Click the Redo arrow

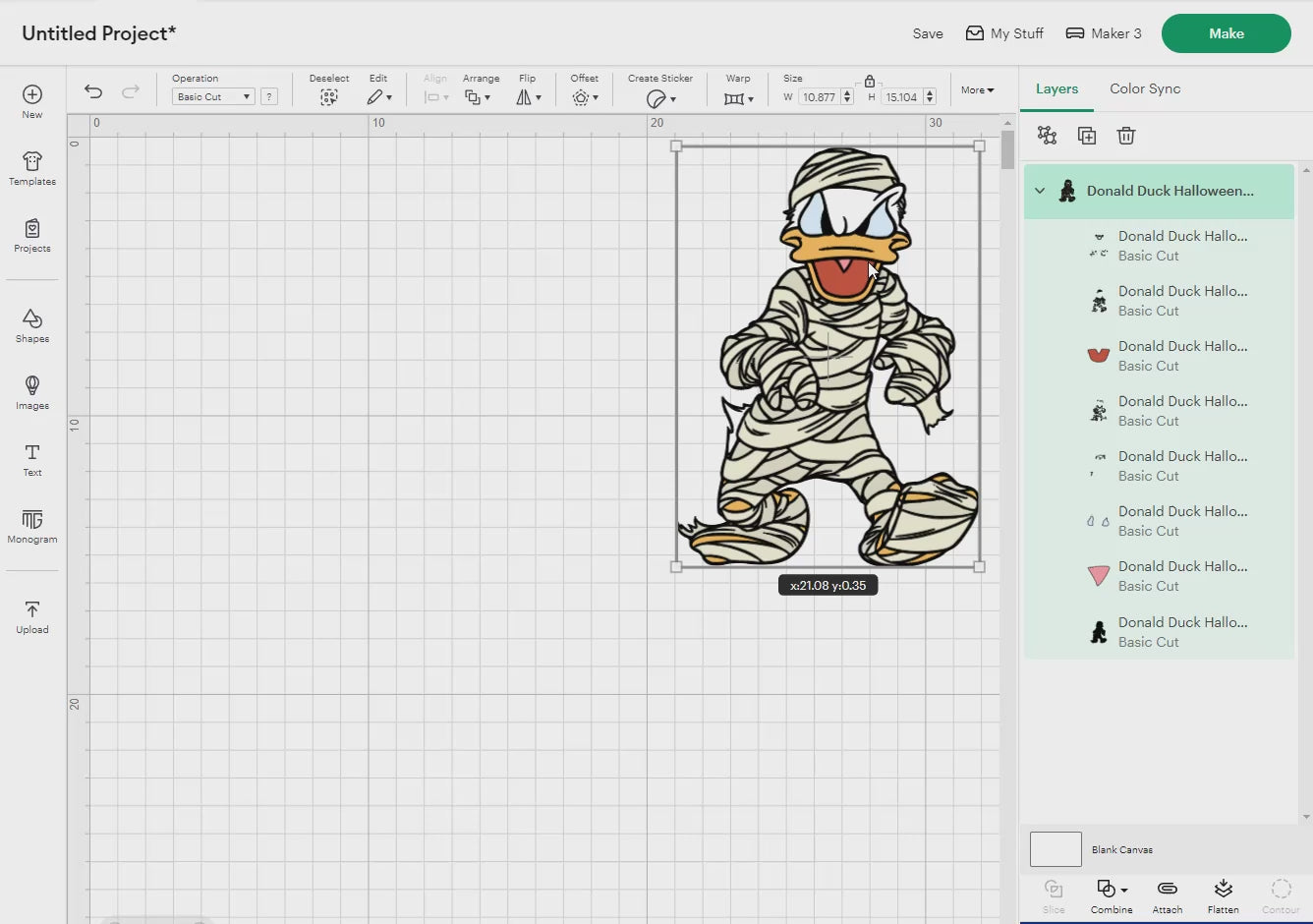[130, 91]
